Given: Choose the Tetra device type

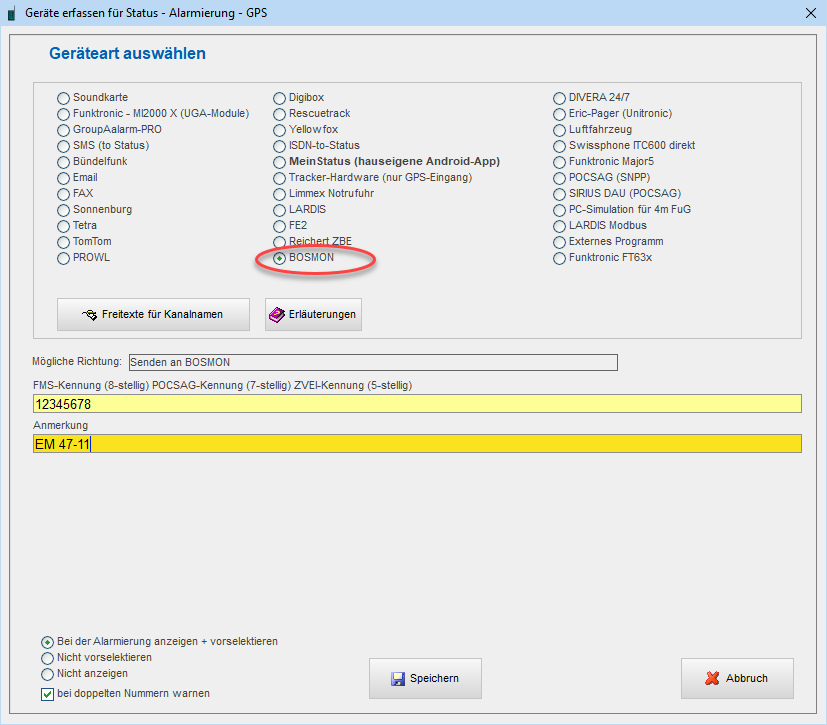Looking at the screenshot, I should 64,226.
